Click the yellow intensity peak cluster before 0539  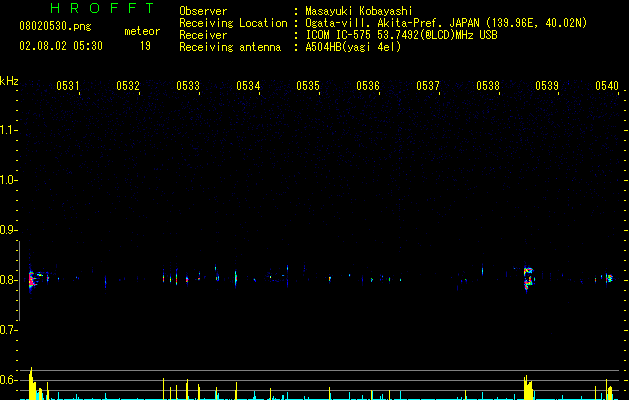(528, 388)
